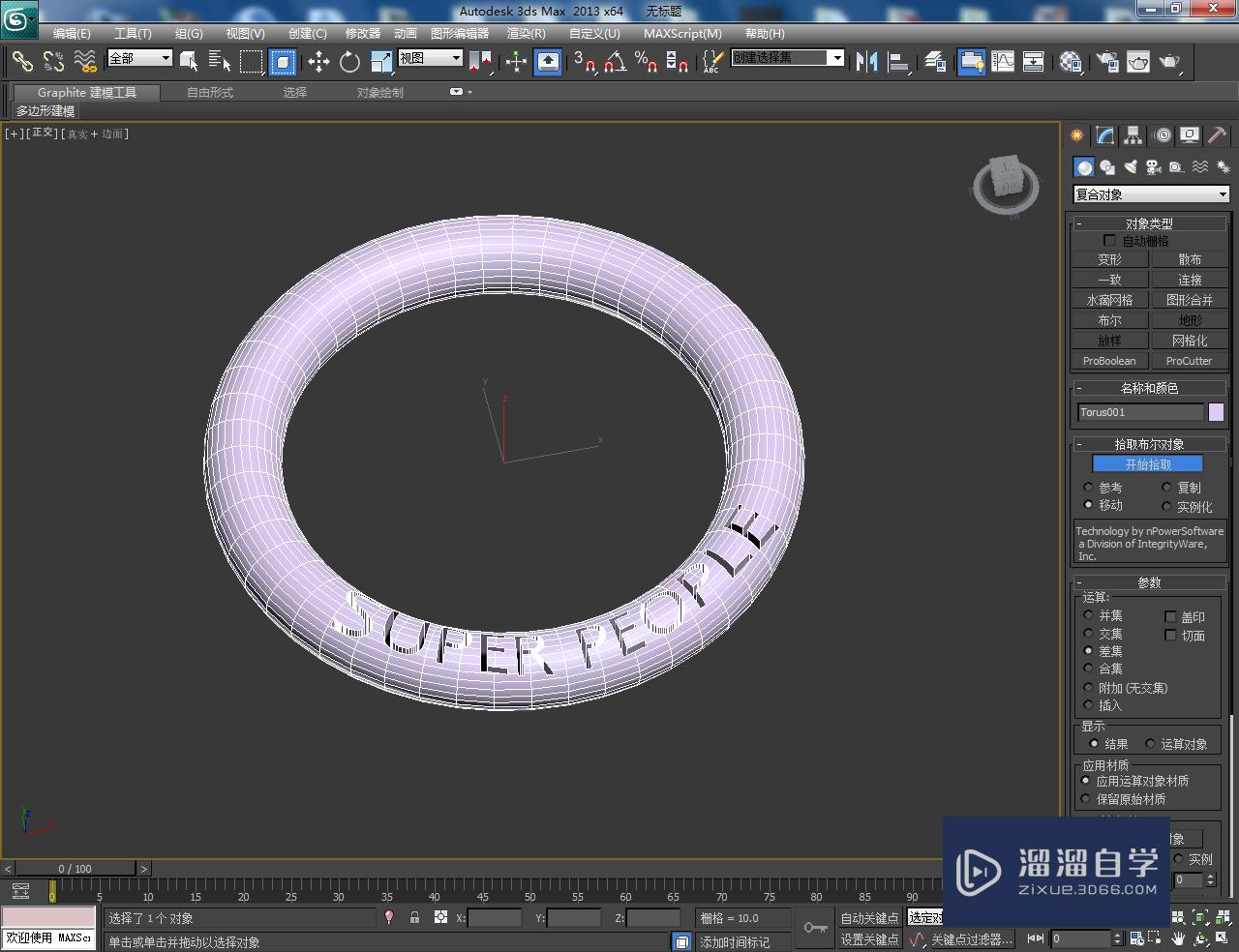Screen dimensions: 1239x952
Task: Open the Select by Name tool
Action: pos(220,62)
